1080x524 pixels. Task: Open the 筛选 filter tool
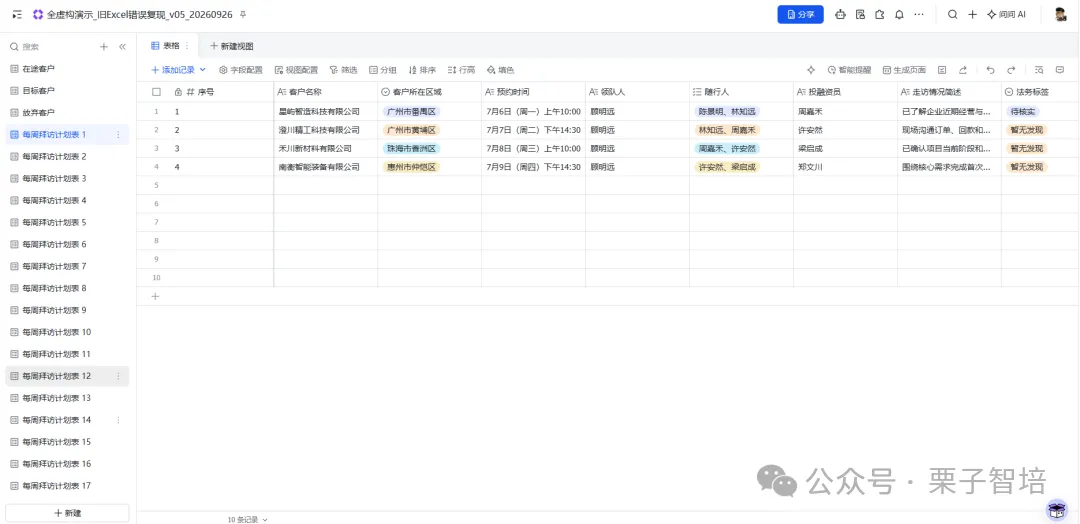[343, 70]
